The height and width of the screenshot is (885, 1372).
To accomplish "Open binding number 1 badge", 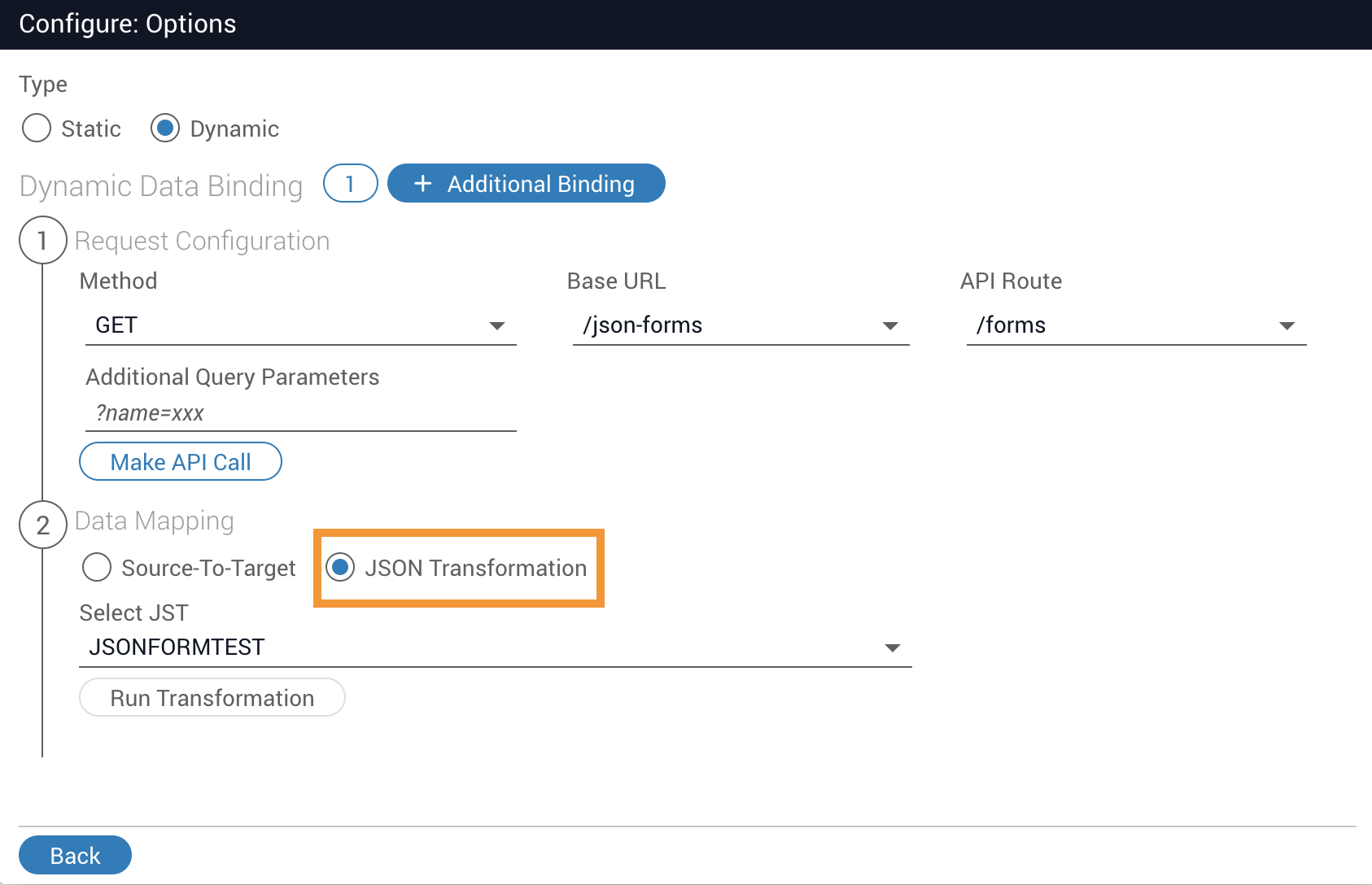I will click(350, 184).
